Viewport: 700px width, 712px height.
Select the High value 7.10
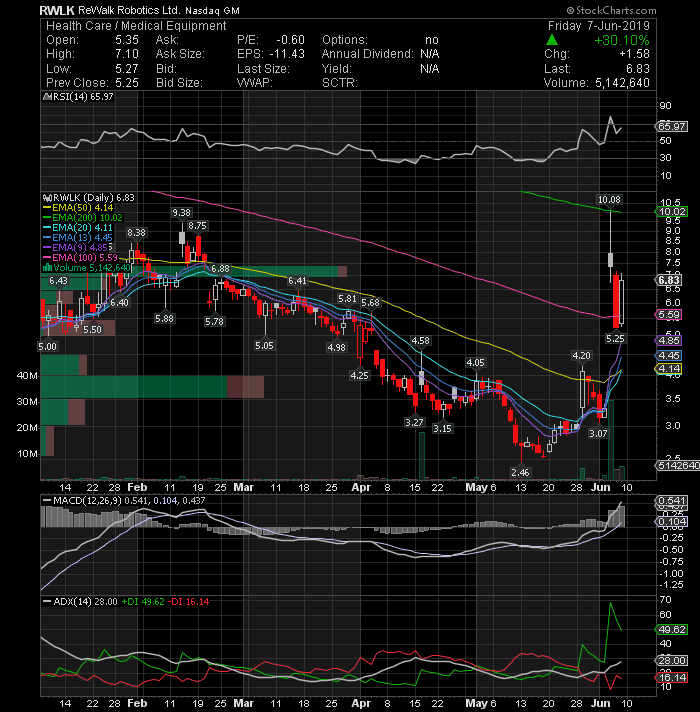point(127,54)
